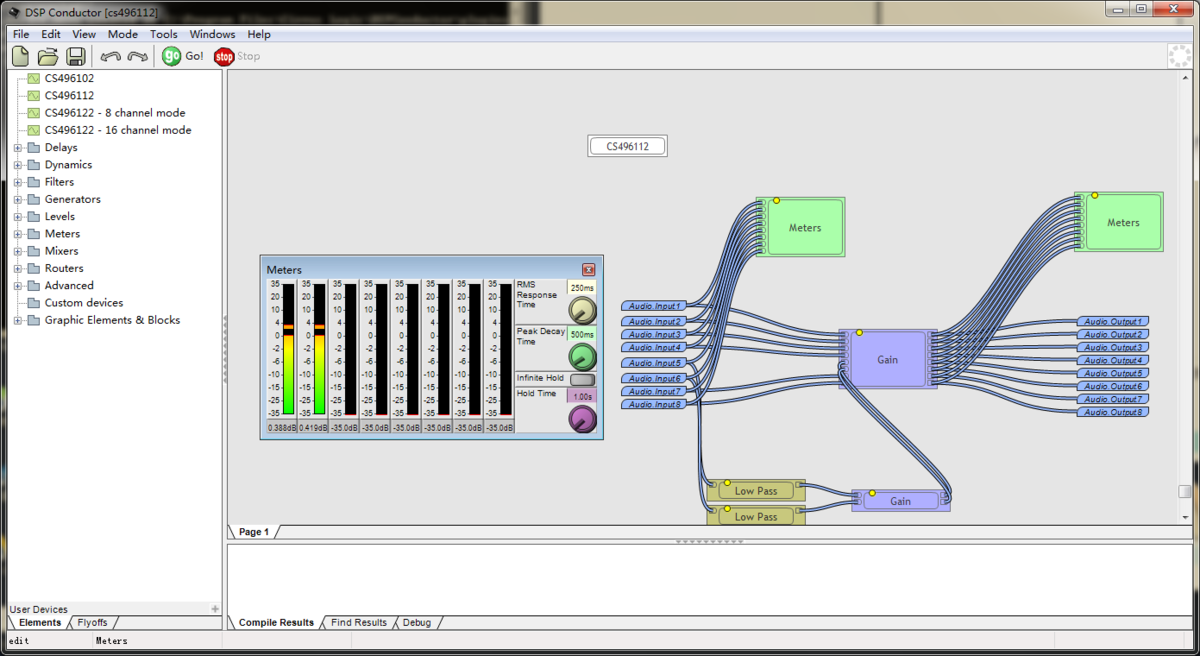Select the small Gain block near Low Pass
This screenshot has width=1200, height=656.
[900, 500]
